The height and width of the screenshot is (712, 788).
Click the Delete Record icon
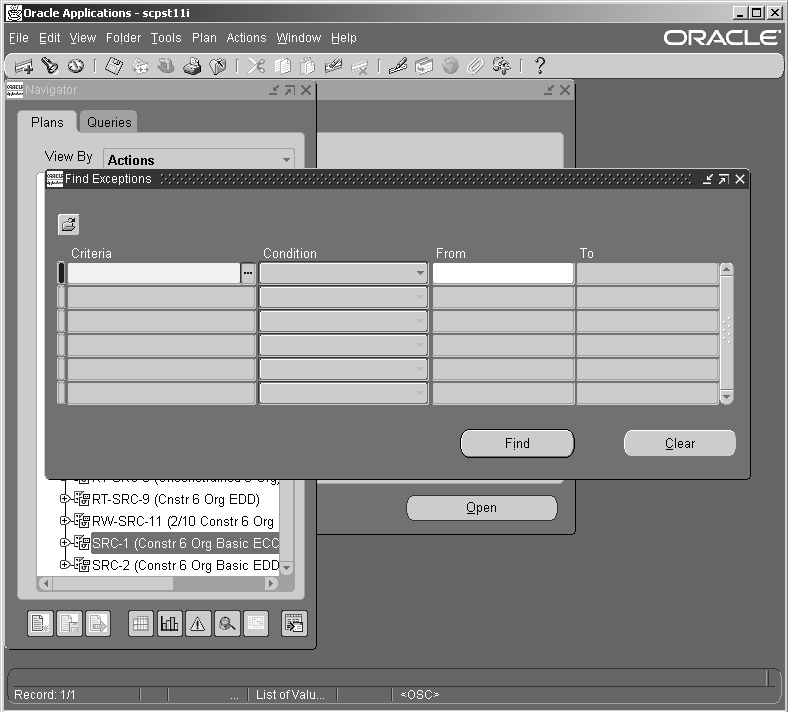[359, 66]
